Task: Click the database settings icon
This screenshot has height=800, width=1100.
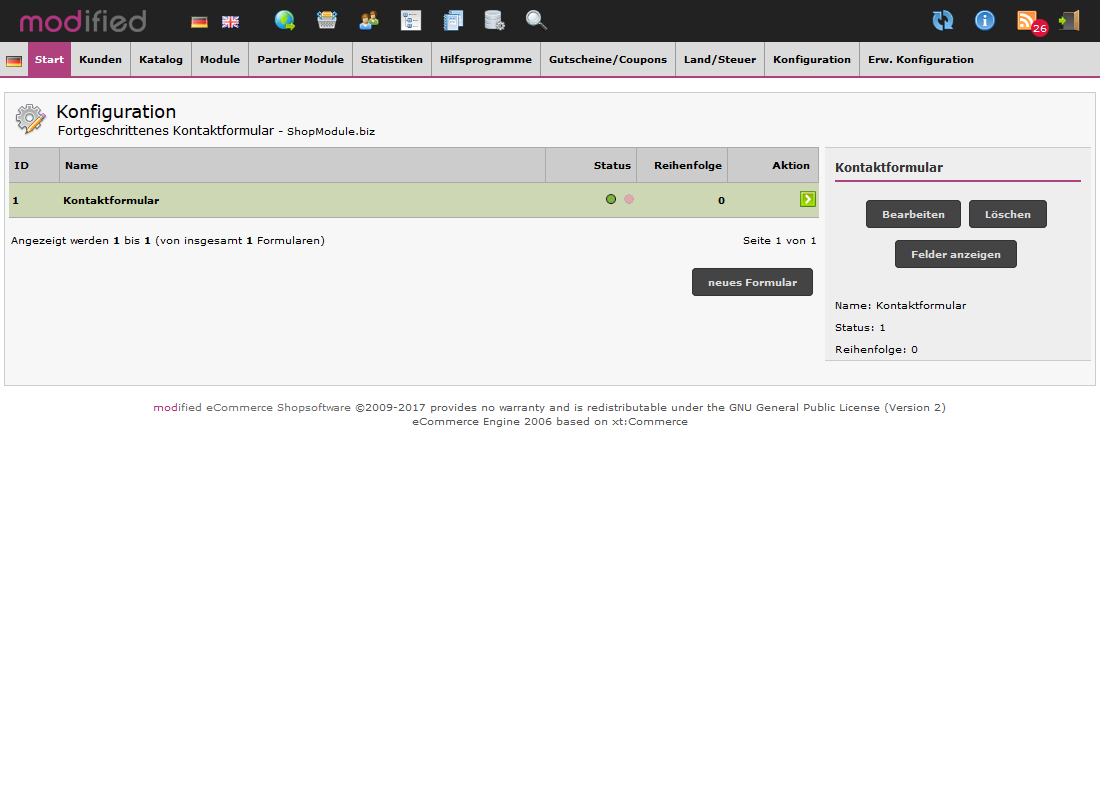Action: (494, 20)
